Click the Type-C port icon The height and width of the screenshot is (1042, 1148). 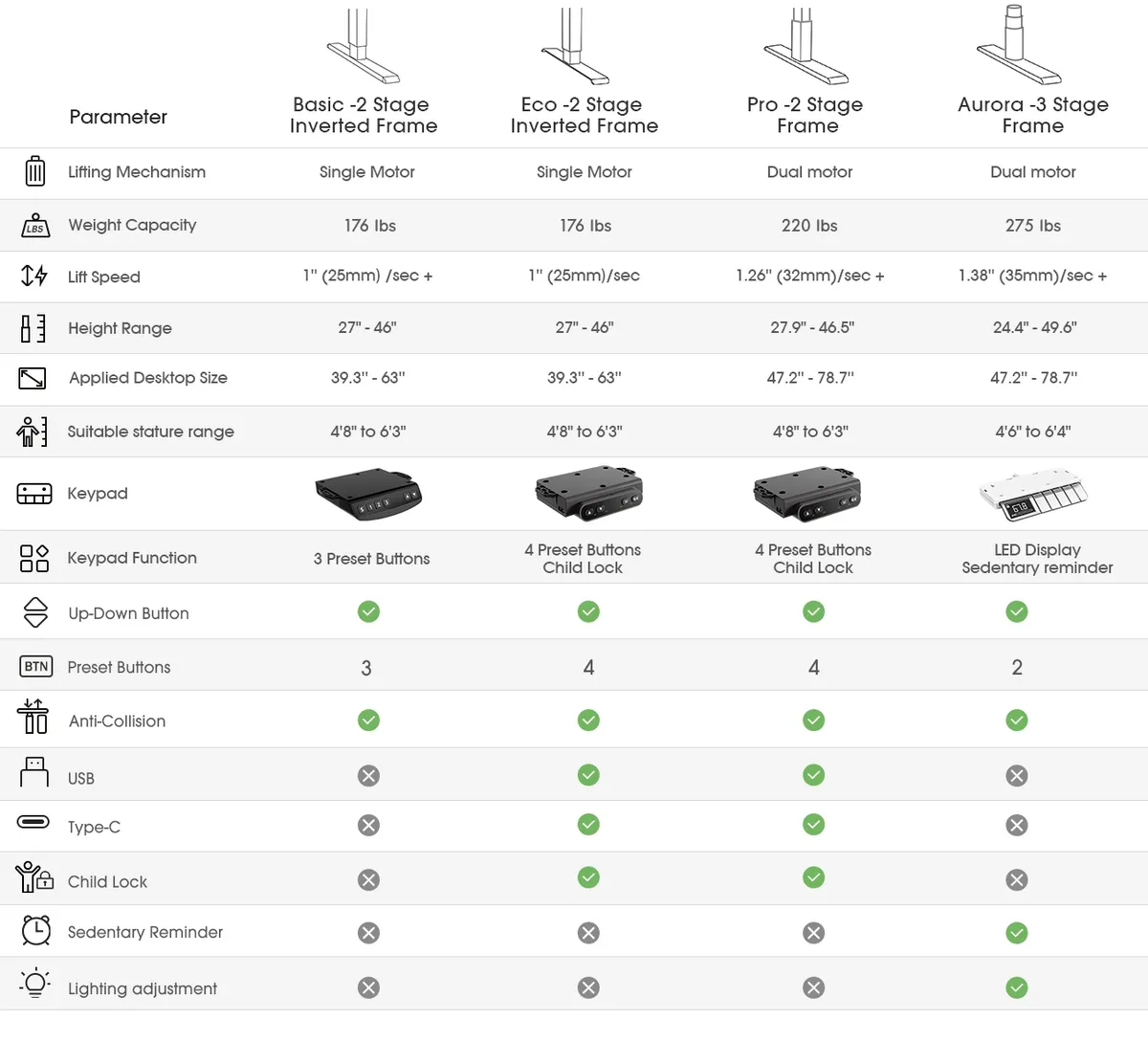coord(33,822)
